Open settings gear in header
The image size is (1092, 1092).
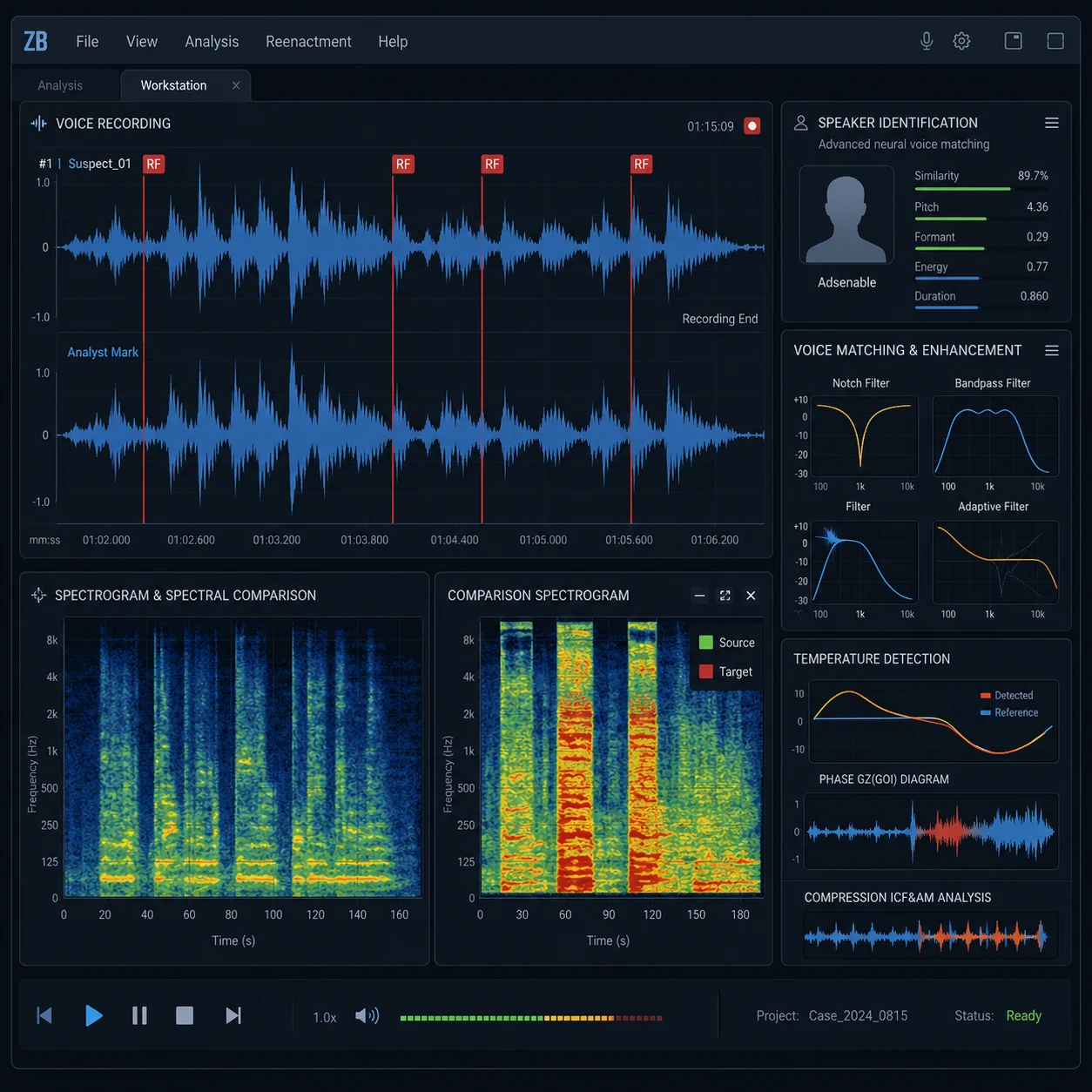coord(961,41)
